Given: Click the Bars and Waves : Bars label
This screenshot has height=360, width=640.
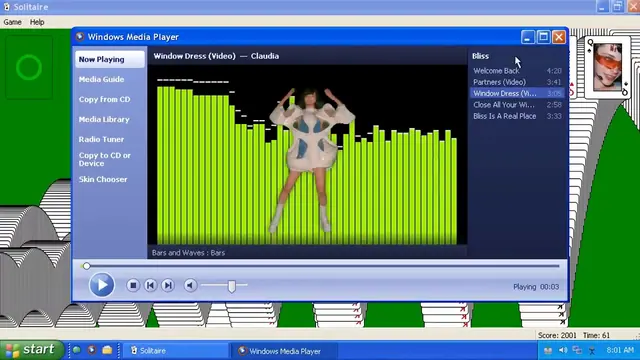Looking at the screenshot, I should (188, 253).
